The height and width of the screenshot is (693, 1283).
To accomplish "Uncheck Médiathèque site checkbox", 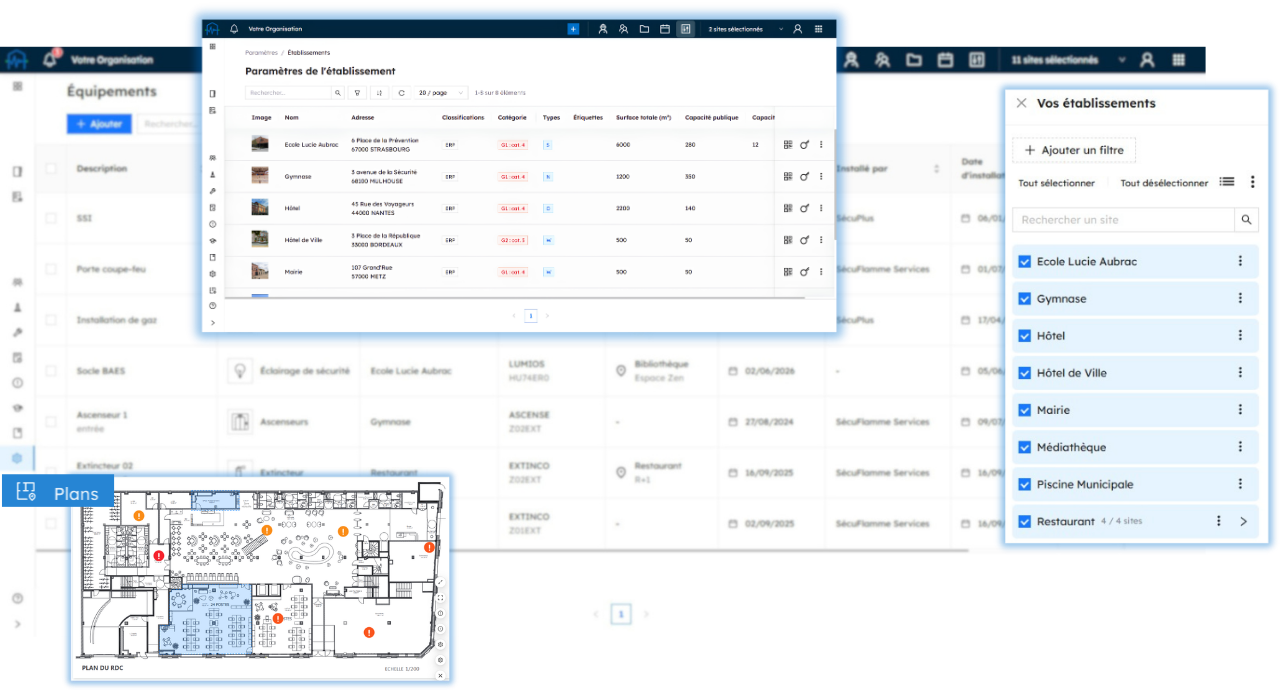I will [x=1024, y=447].
